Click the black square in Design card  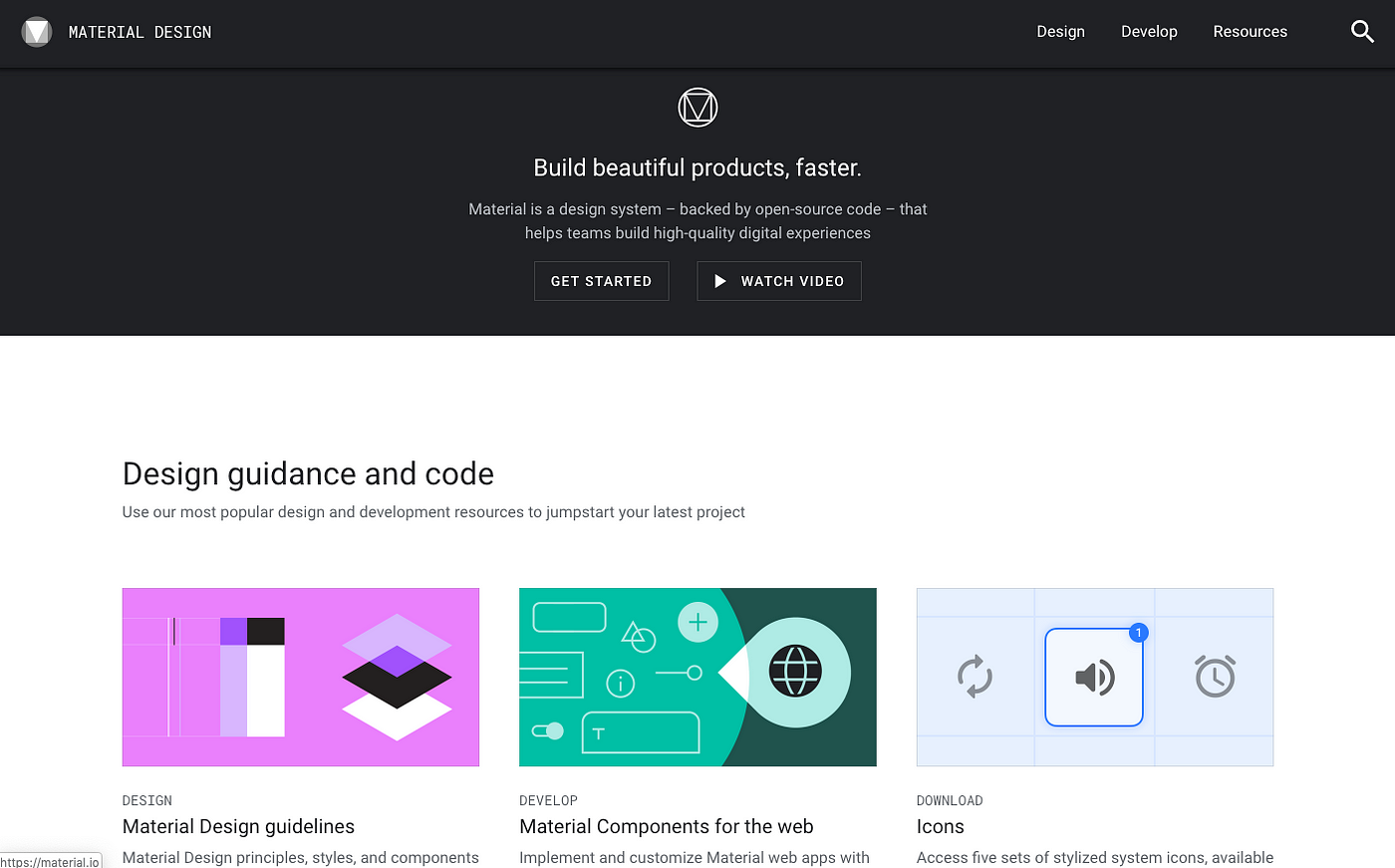[266, 631]
